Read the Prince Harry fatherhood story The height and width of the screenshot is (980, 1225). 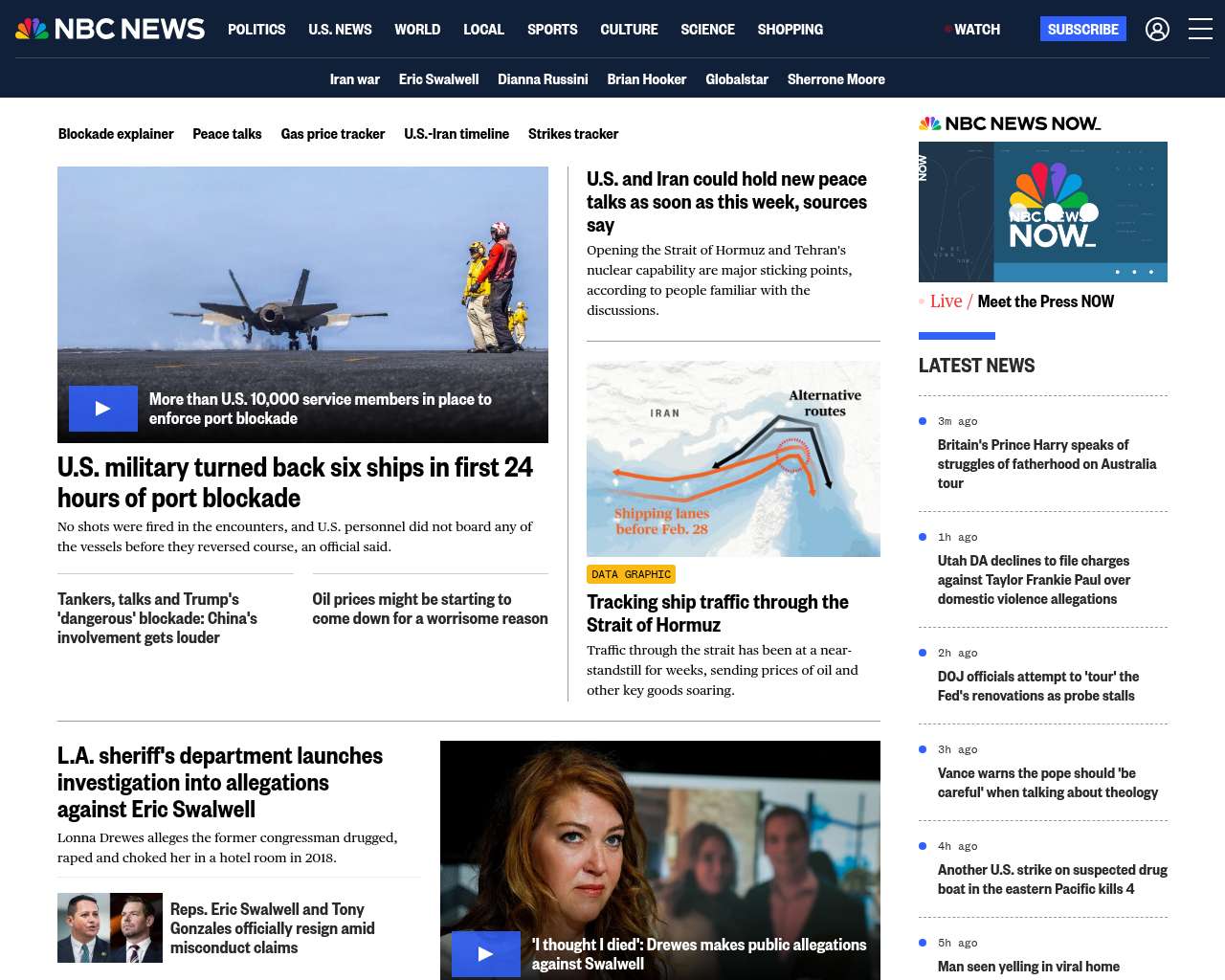pos(1046,464)
